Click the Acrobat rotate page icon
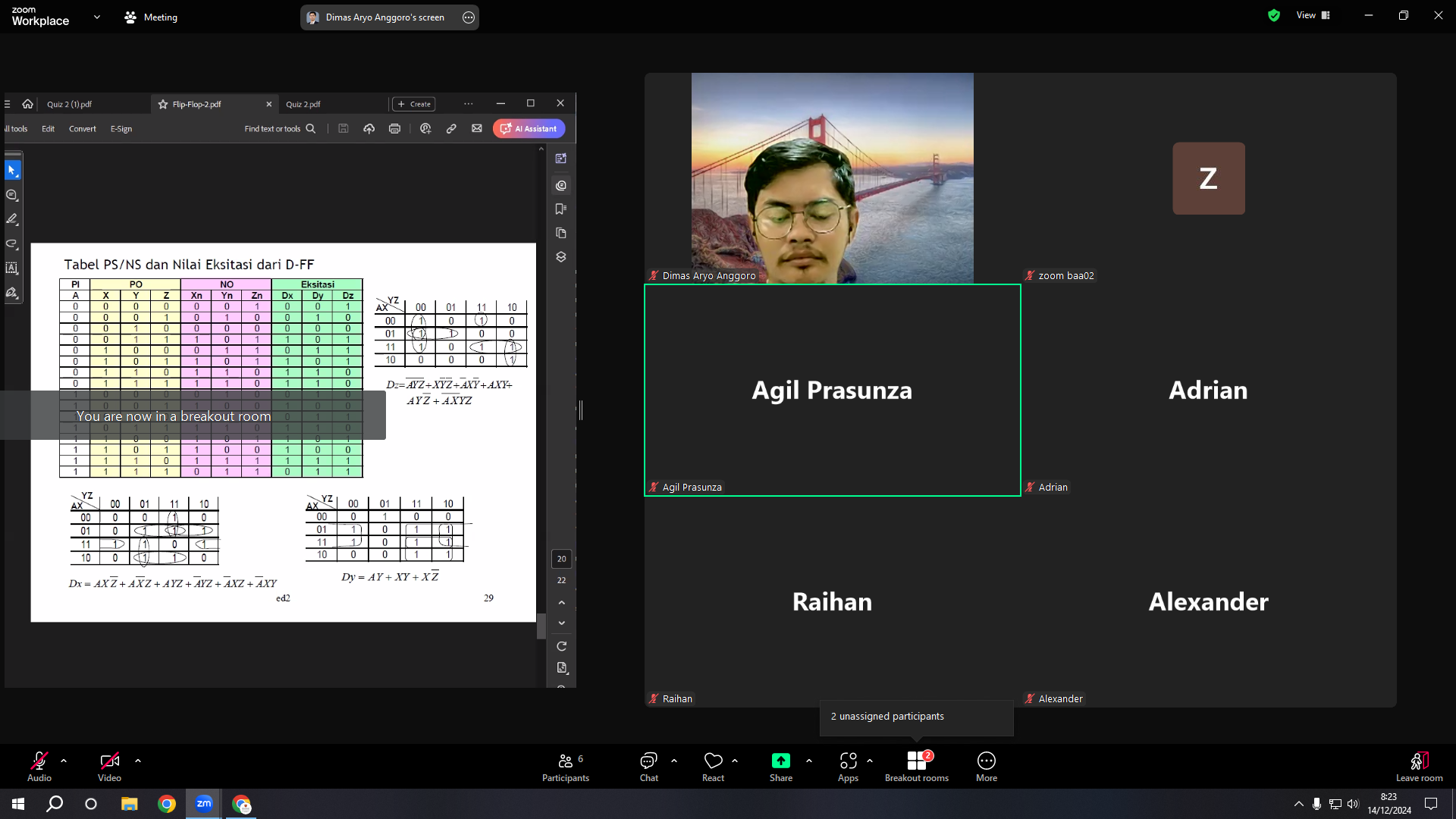 coord(561,646)
